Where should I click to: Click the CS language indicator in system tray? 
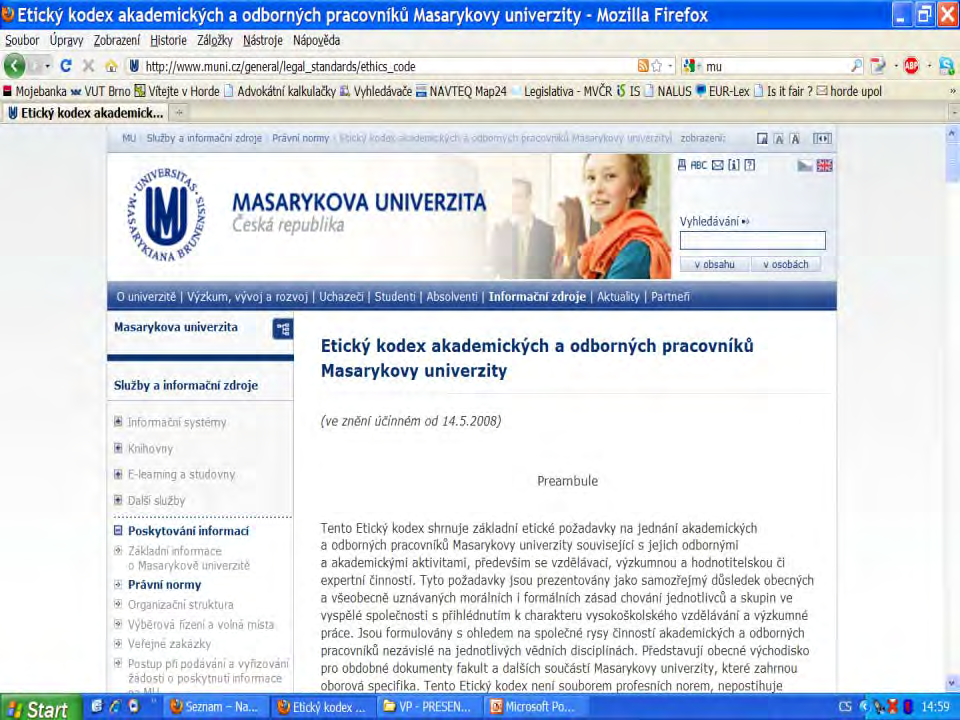tap(845, 707)
